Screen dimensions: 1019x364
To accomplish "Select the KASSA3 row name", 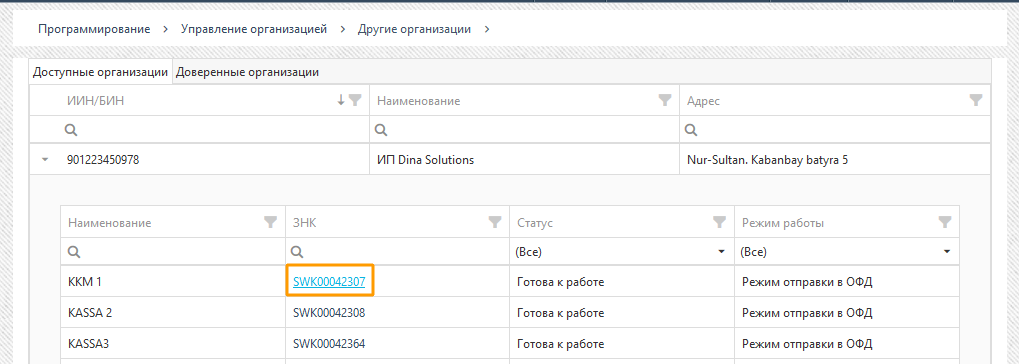I will [x=87, y=343].
